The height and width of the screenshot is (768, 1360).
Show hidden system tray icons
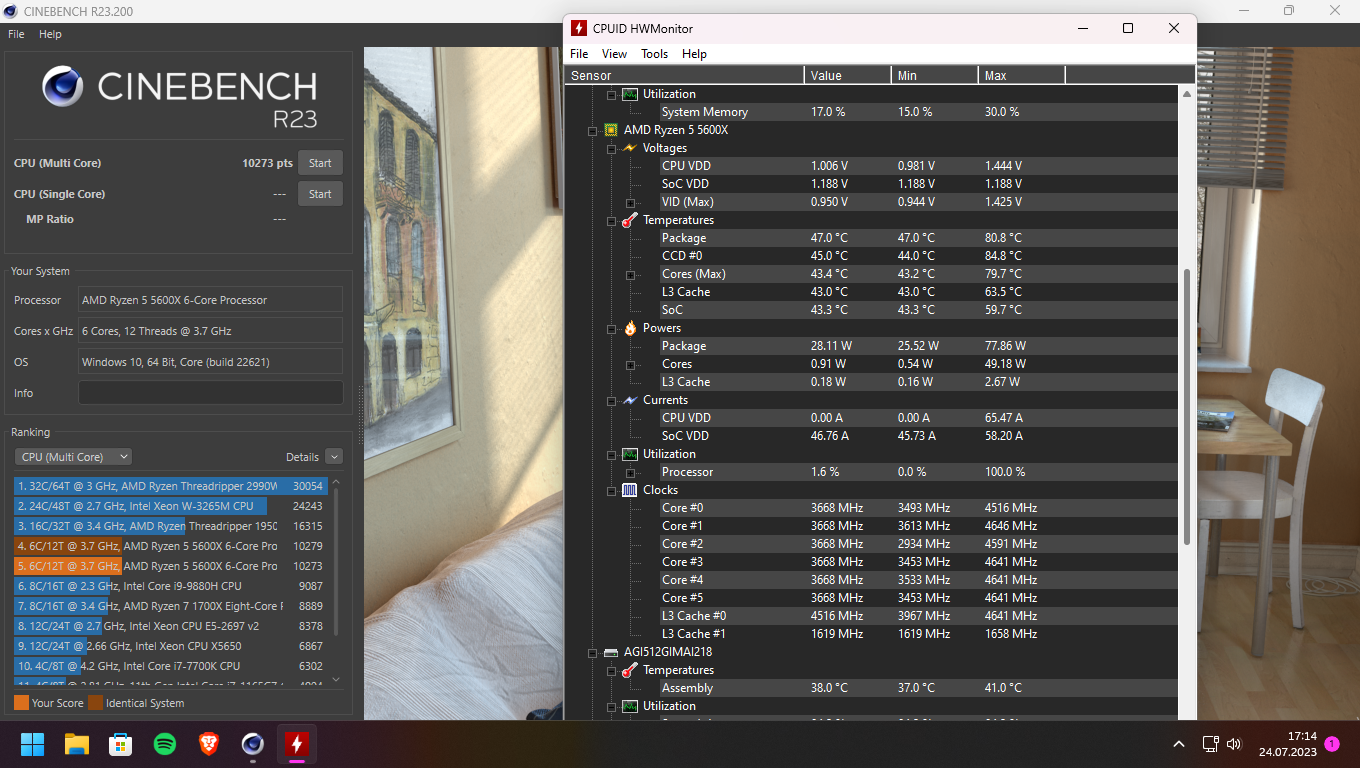1179,744
